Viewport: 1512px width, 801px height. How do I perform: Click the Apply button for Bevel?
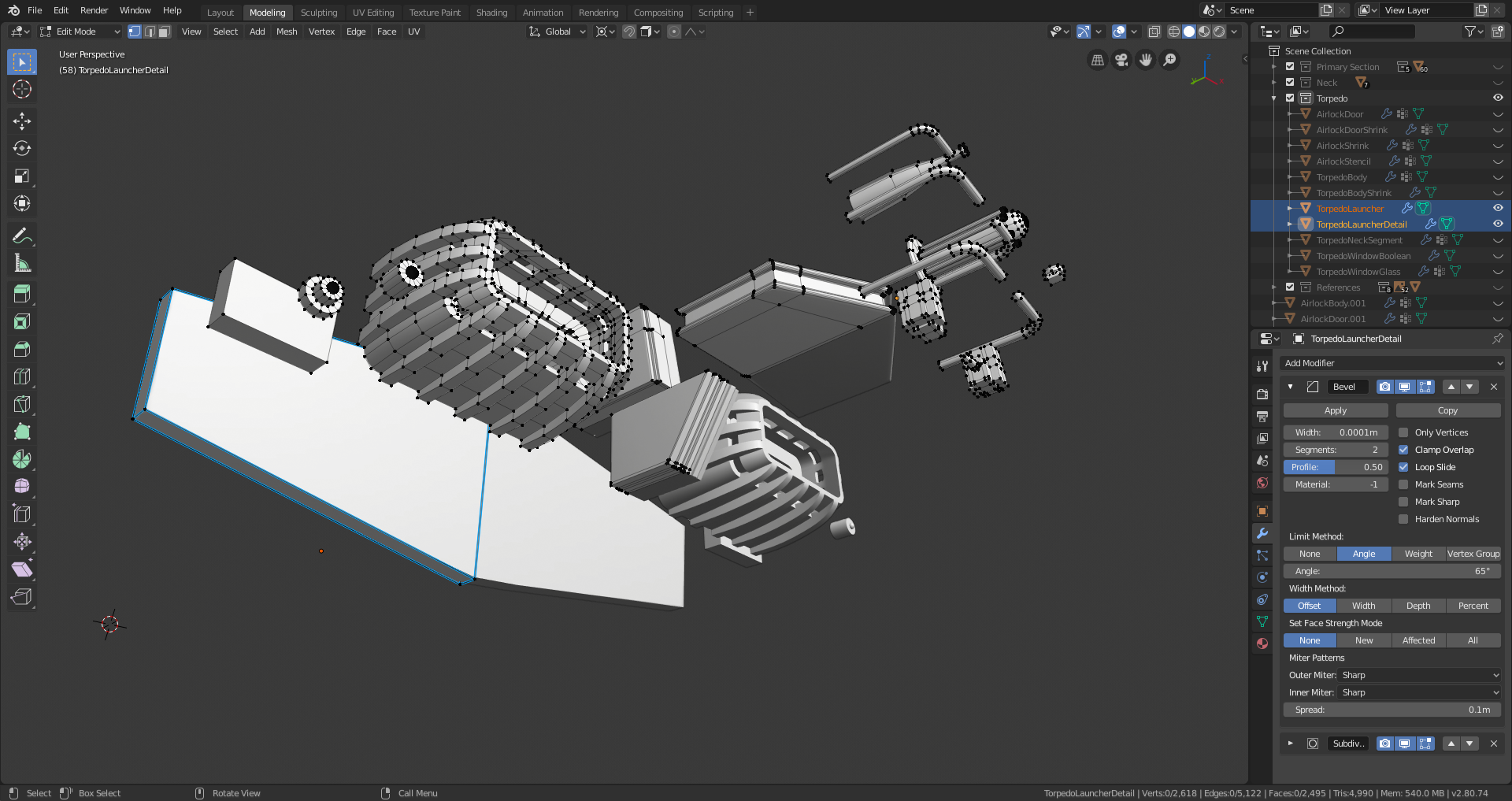[x=1335, y=410]
